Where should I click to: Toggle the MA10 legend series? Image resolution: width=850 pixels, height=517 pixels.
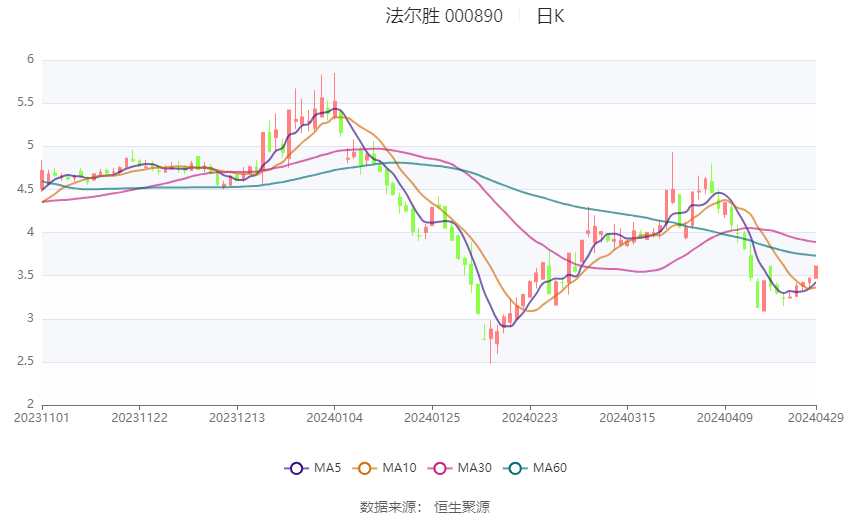384,468
